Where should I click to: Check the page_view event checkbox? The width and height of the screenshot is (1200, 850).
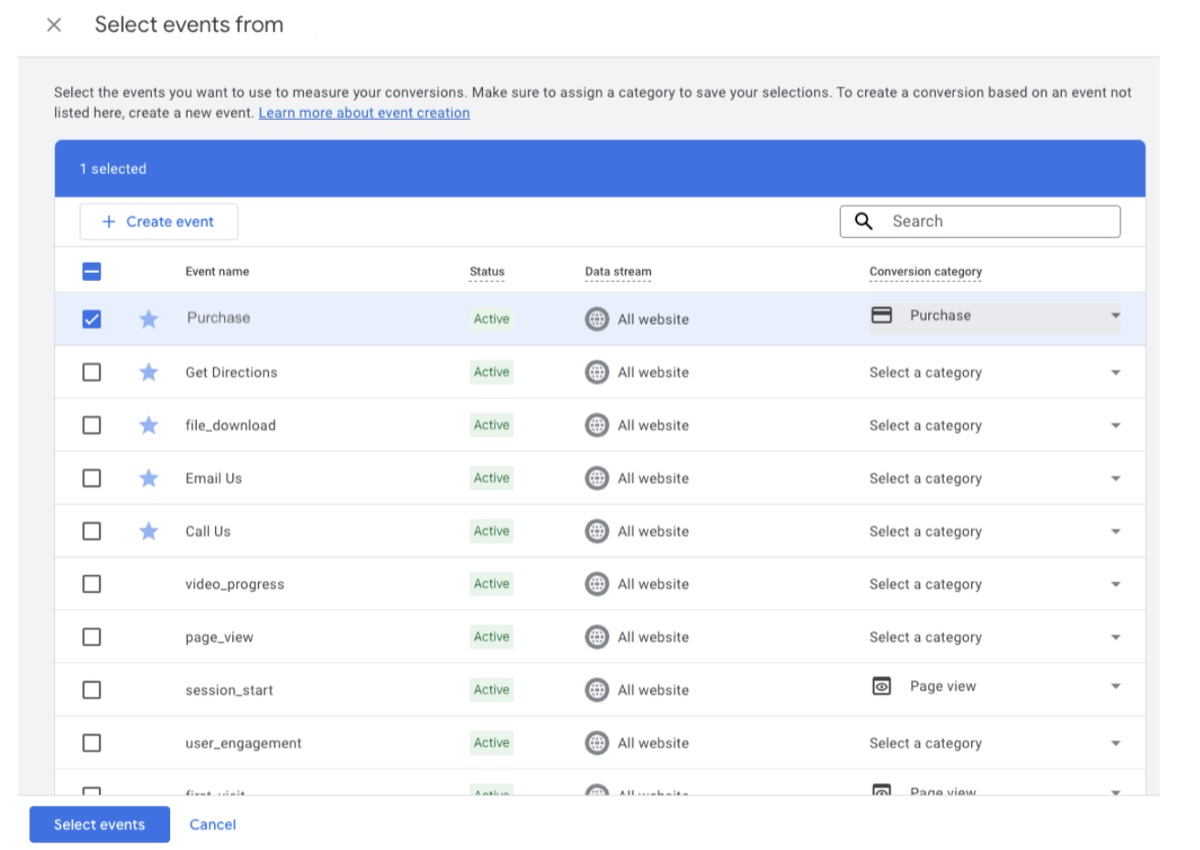coord(91,637)
